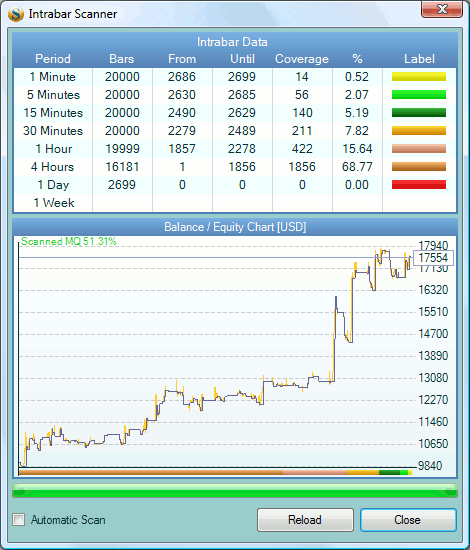Click the 17554 balance value marker
This screenshot has height=550, width=470.
[x=434, y=258]
